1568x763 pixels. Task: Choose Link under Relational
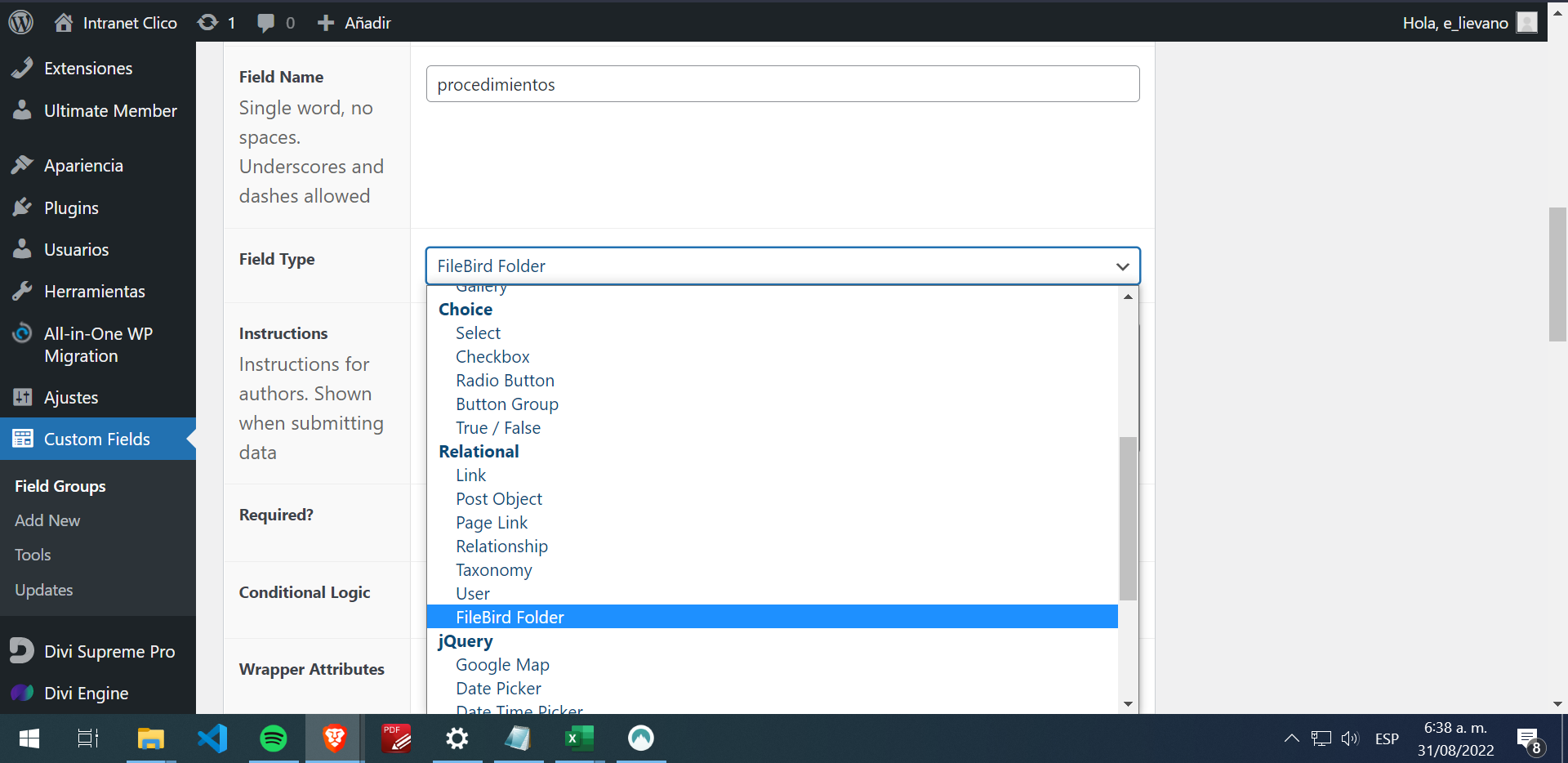(471, 475)
